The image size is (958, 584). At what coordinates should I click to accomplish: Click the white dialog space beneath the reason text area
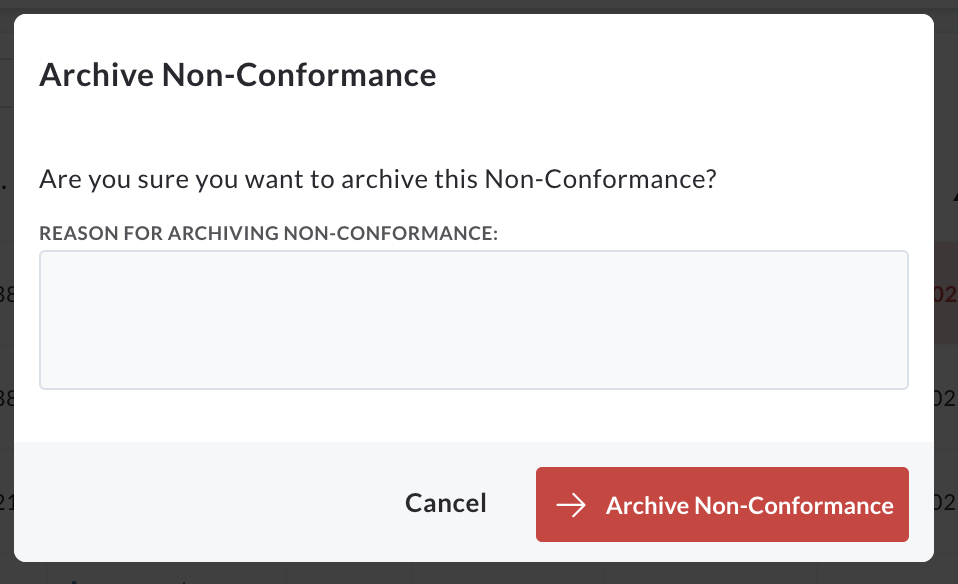[x=474, y=415]
